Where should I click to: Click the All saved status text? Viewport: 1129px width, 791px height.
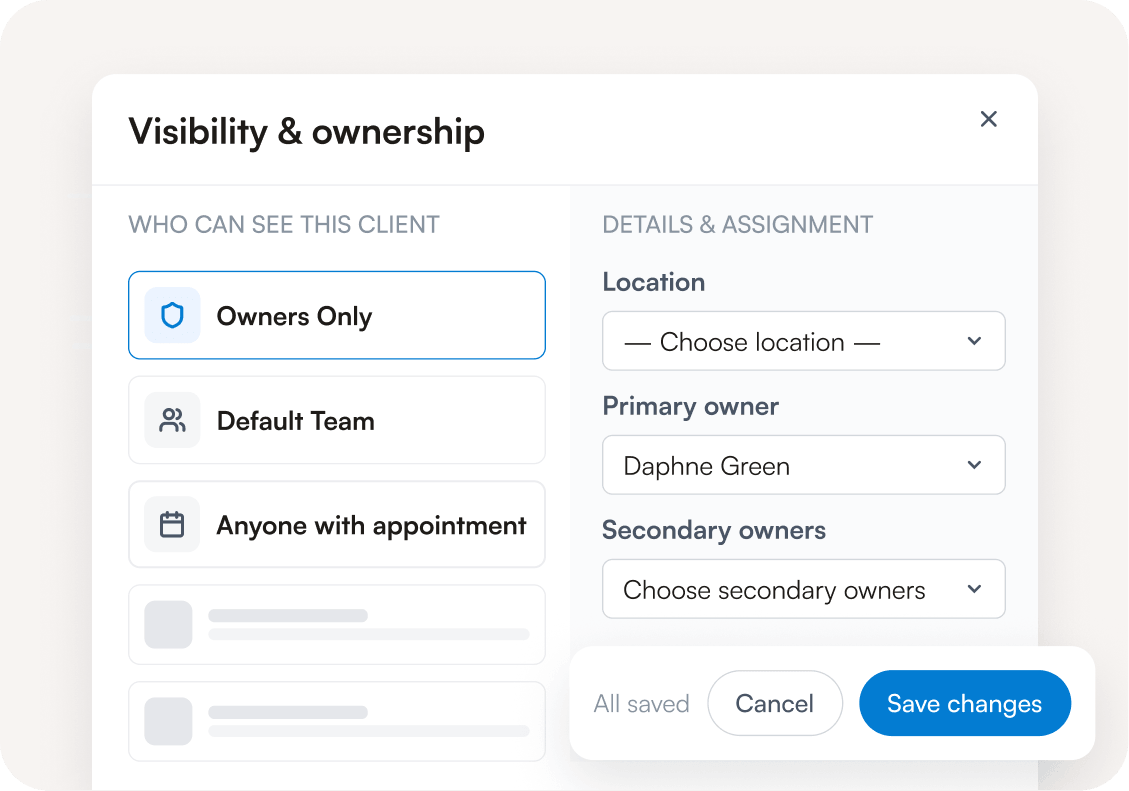642,704
